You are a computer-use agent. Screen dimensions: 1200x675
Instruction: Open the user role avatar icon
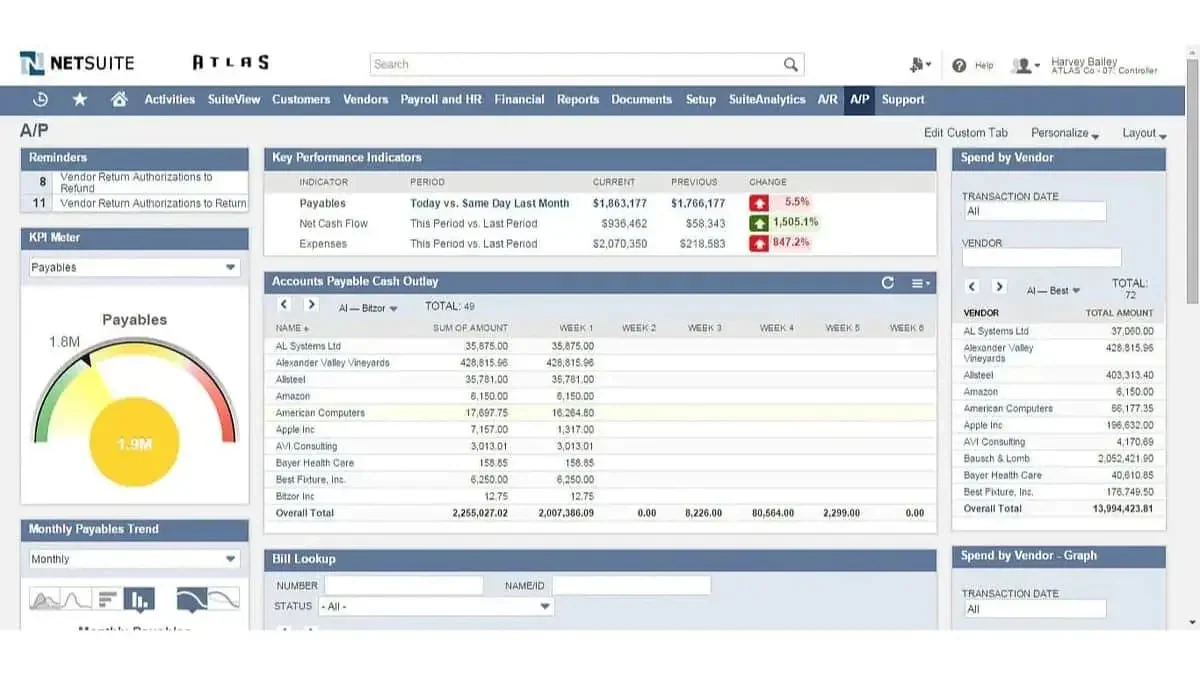(1025, 65)
